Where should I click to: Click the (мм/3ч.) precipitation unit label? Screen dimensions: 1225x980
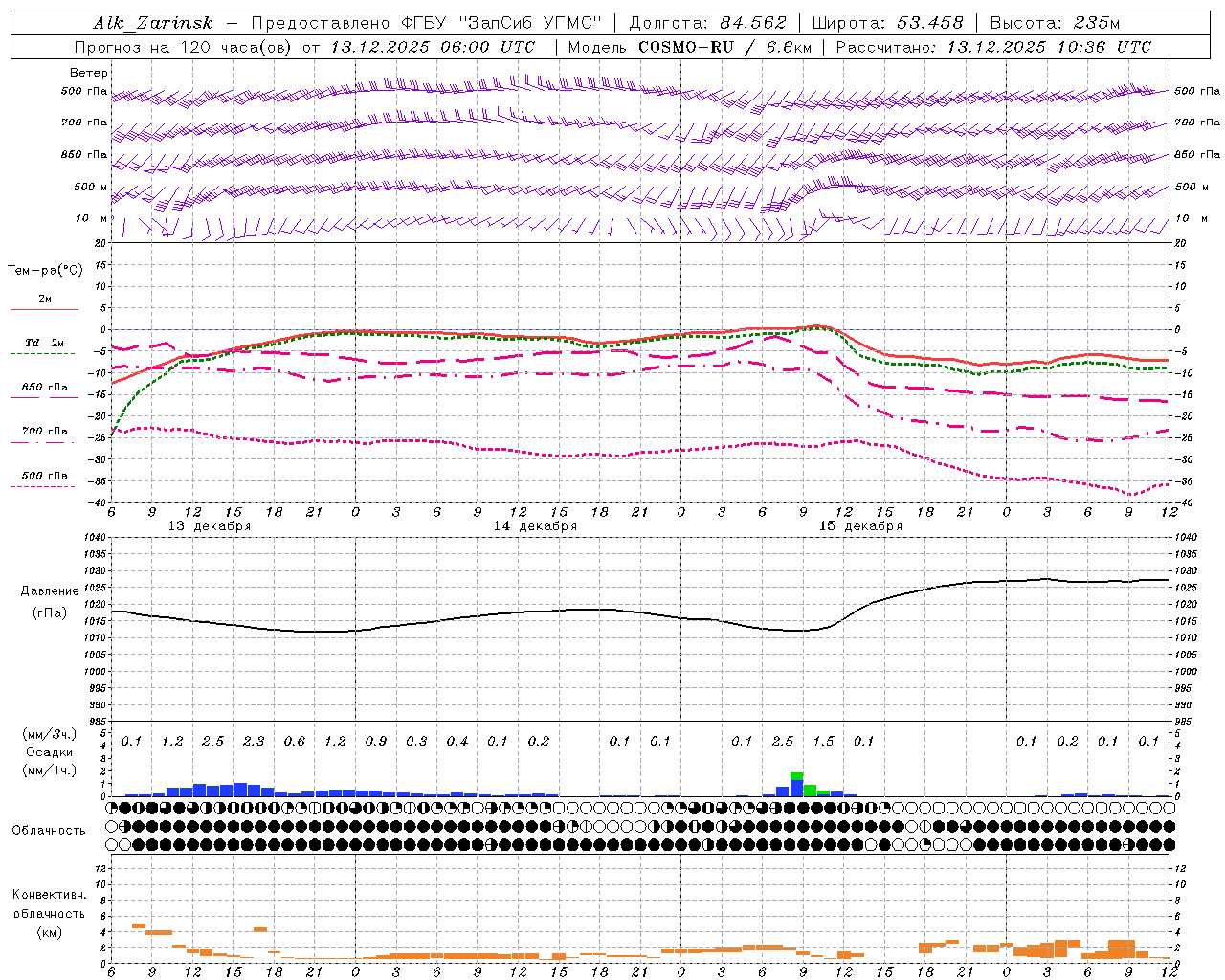tap(50, 735)
